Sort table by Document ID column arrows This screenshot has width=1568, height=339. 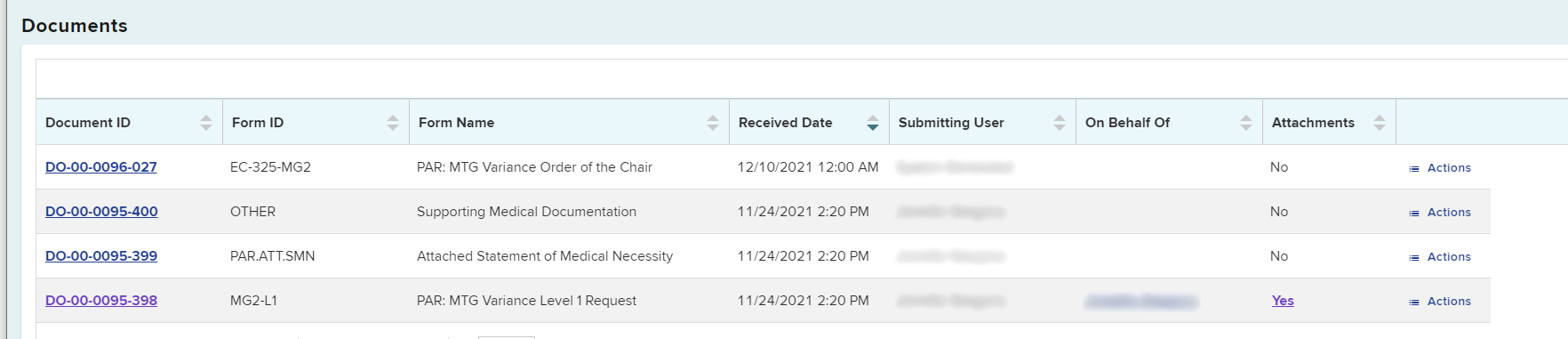206,123
